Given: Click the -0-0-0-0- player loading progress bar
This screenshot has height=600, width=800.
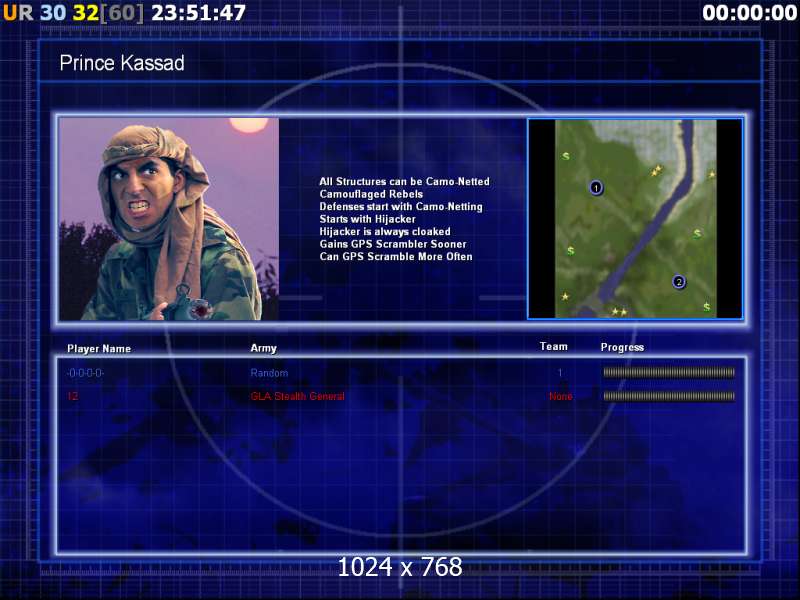Looking at the screenshot, I should click(669, 372).
